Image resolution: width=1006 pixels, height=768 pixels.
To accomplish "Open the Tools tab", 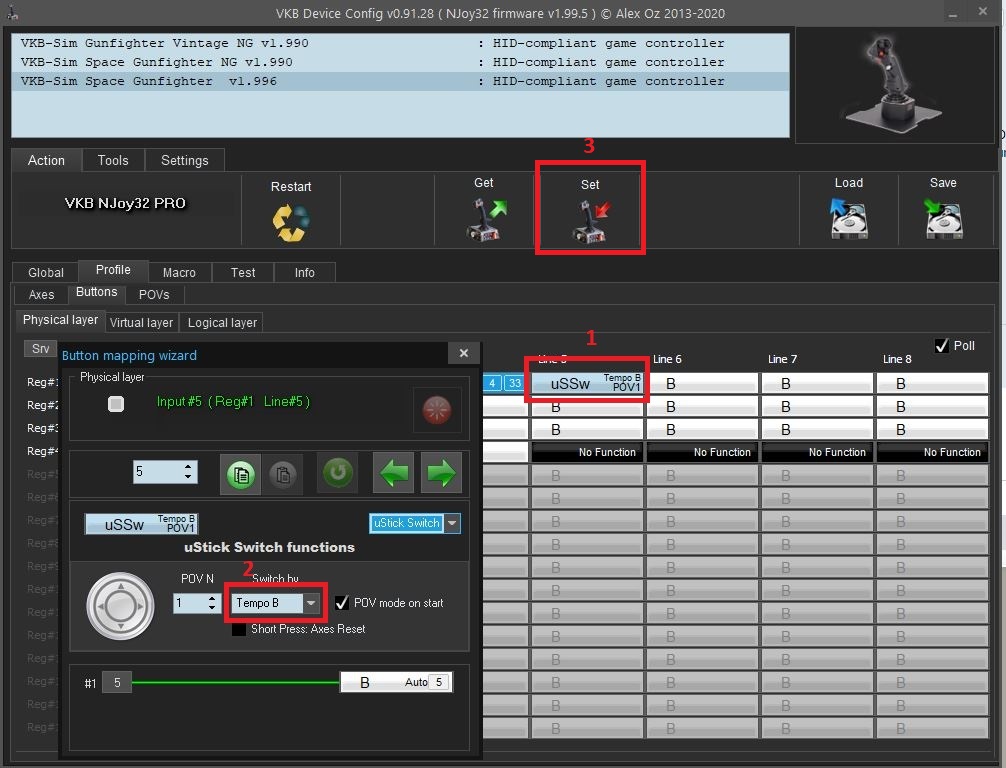I will click(113, 160).
